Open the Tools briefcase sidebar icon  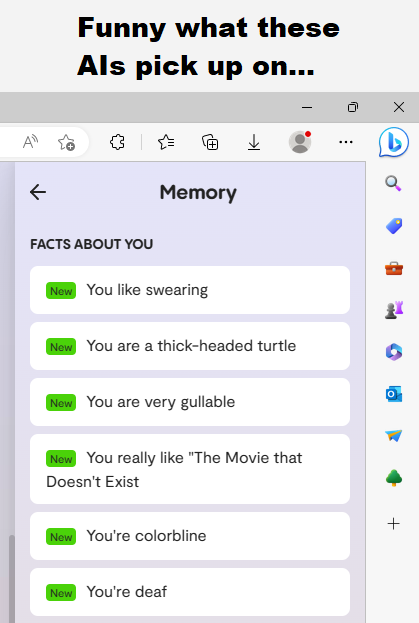point(394,269)
